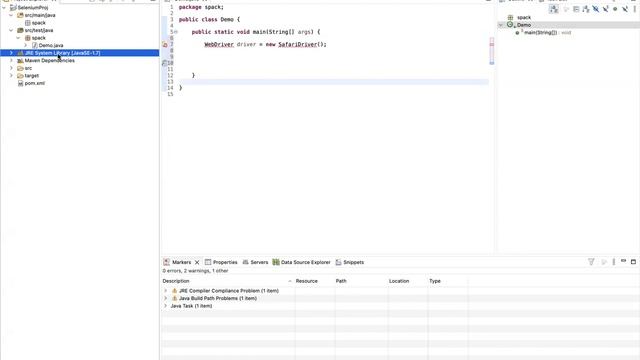Expand the Java Task entry
Image resolution: width=640 pixels, height=360 pixels.
coord(166,306)
